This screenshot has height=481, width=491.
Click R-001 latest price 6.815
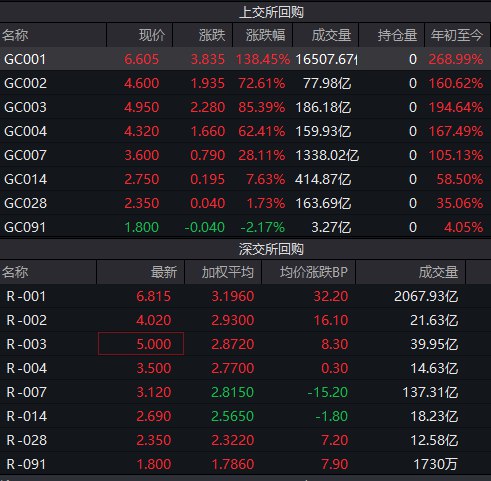(153, 296)
